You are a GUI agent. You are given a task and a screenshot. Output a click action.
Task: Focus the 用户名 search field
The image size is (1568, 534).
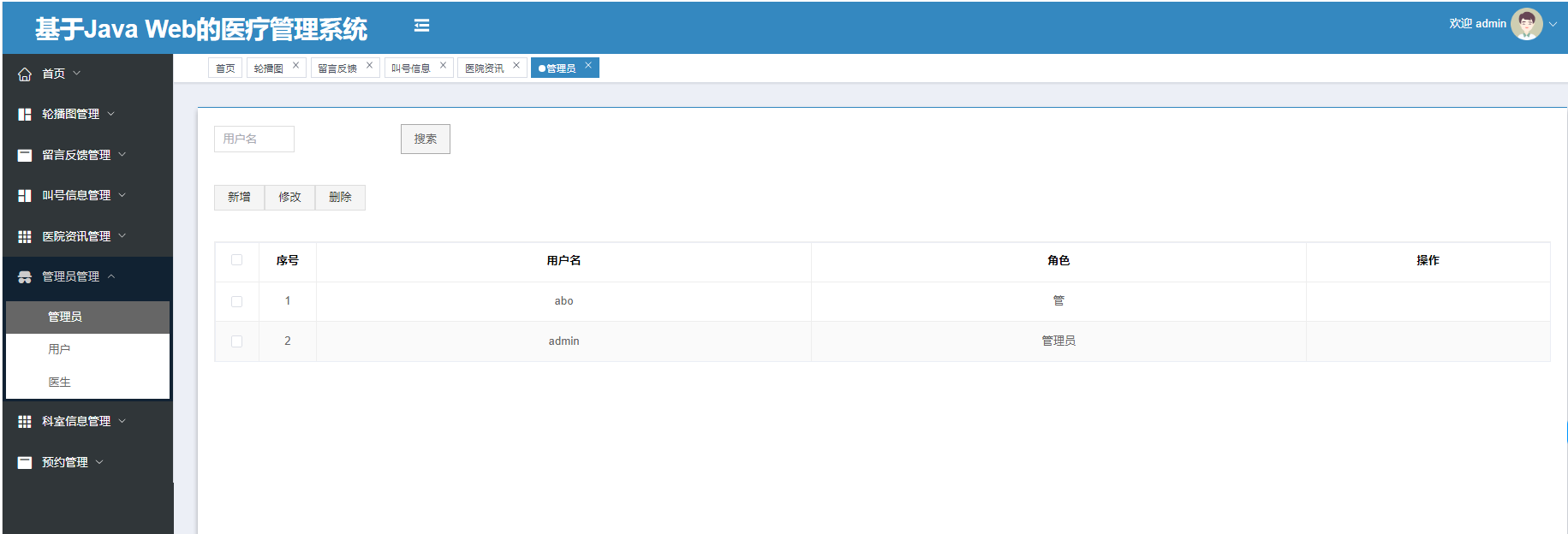254,139
